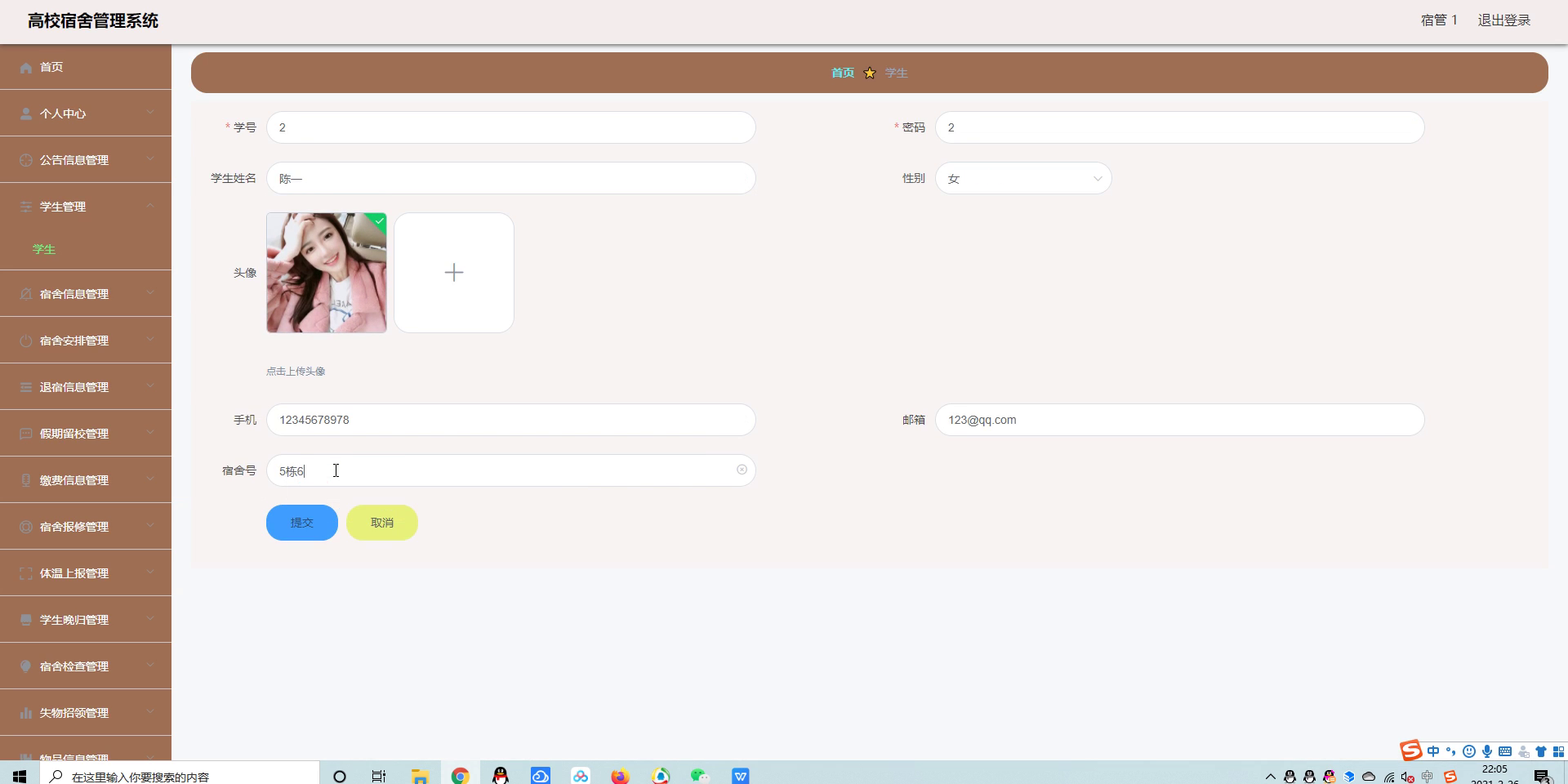Click the icon beside 假期留校管理

point(26,434)
